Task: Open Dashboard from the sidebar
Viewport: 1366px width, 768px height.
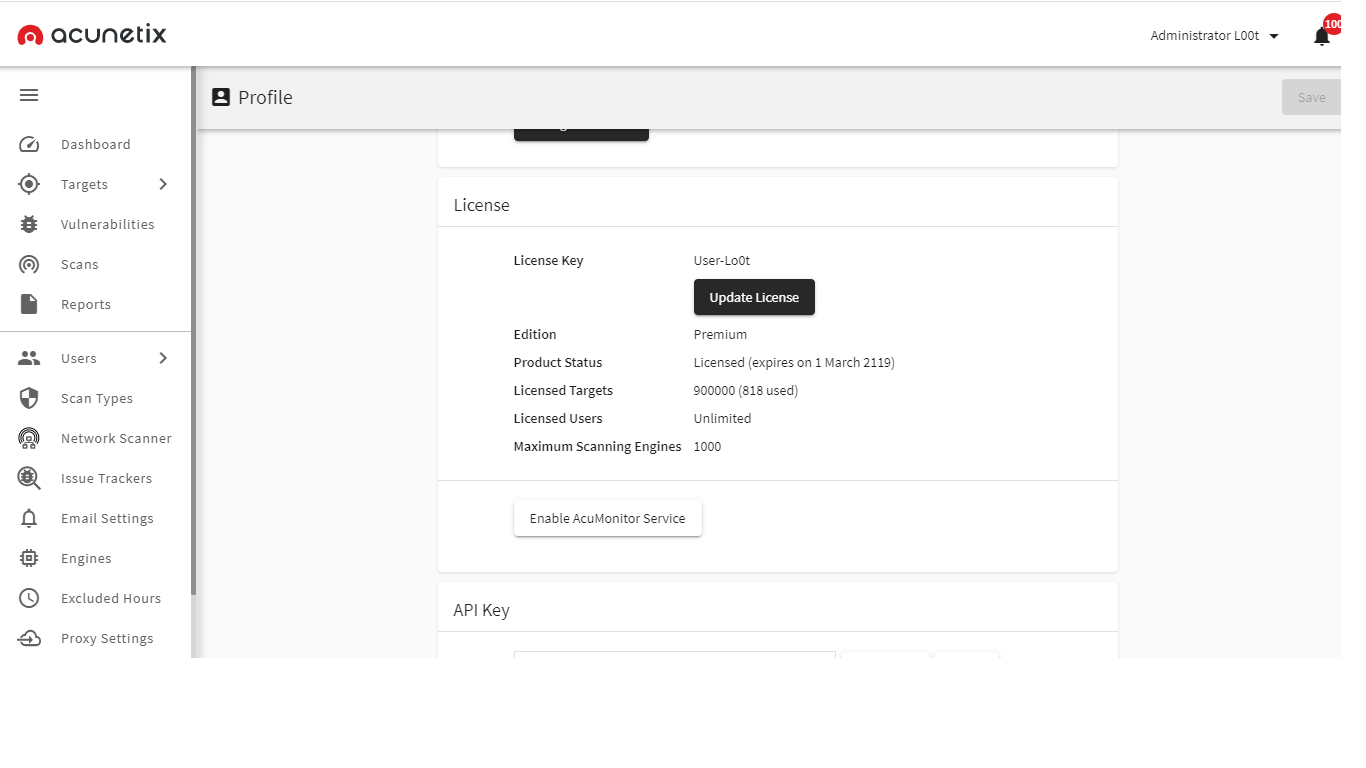Action: (96, 144)
